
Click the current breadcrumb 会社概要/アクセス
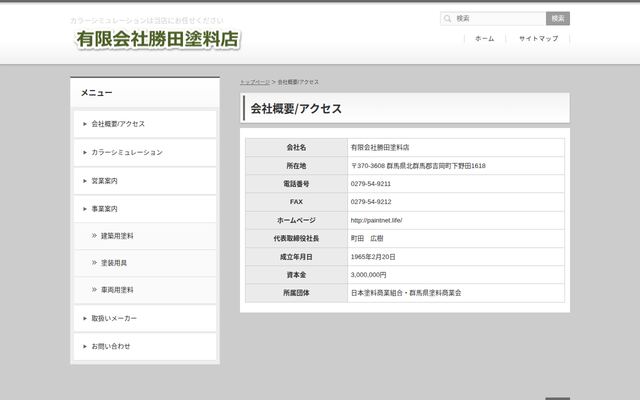coord(298,82)
